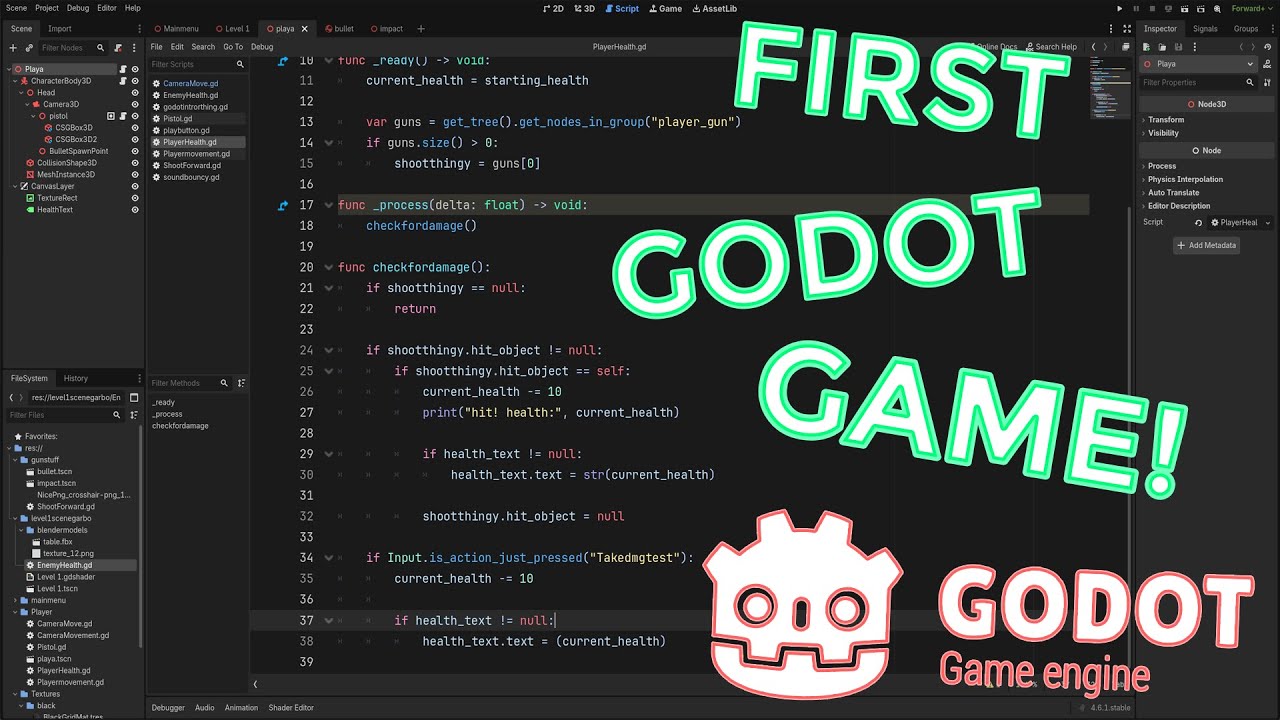Click the stop running project icon
The height and width of the screenshot is (720, 1280).
click(x=1154, y=8)
